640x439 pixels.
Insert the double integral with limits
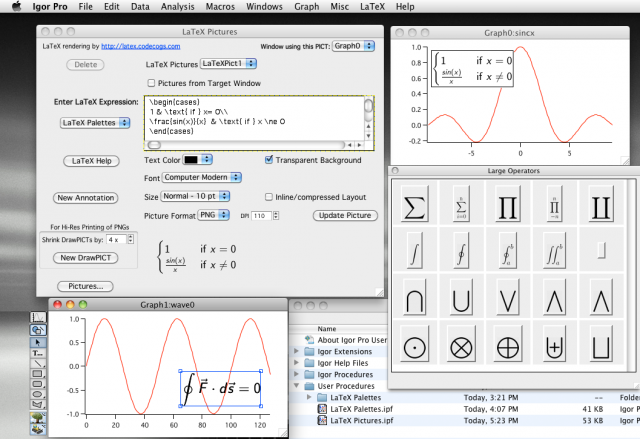pyautogui.click(x=554, y=250)
